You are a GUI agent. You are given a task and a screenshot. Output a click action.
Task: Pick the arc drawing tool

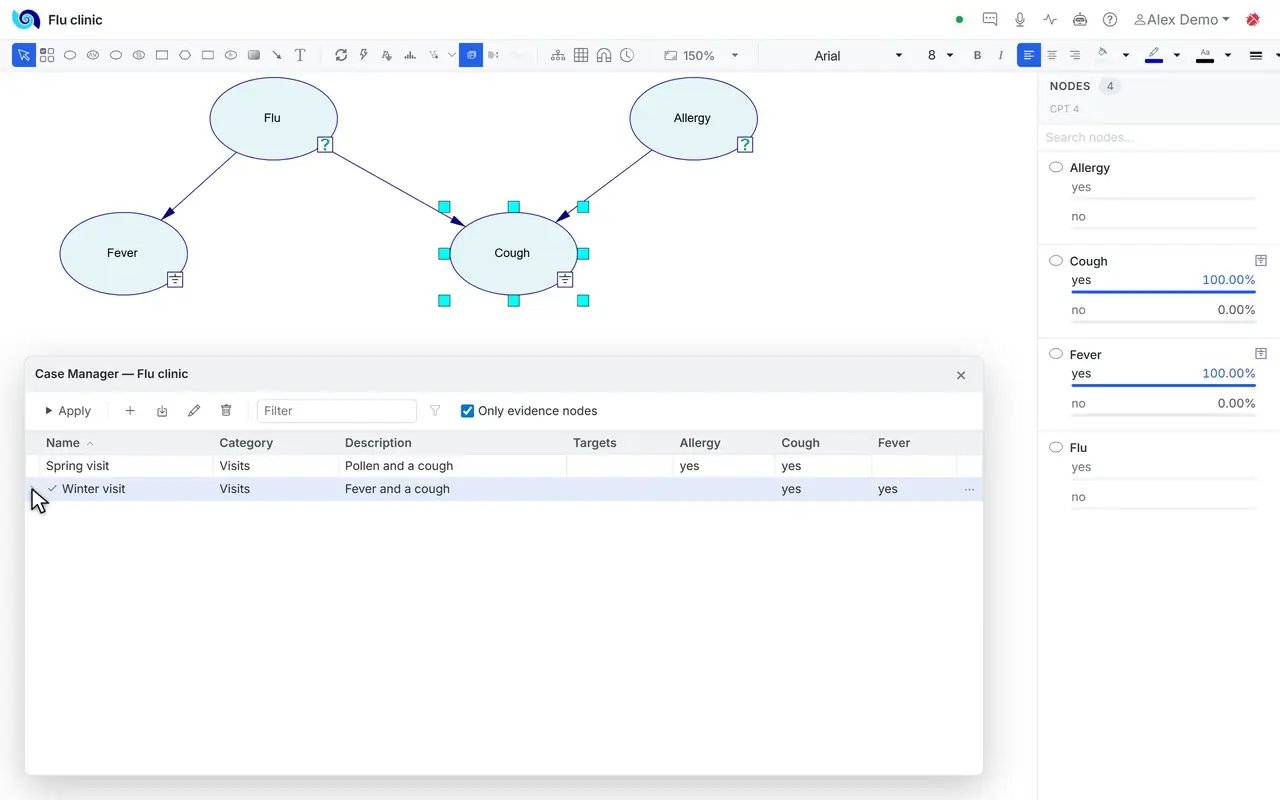(x=277, y=56)
